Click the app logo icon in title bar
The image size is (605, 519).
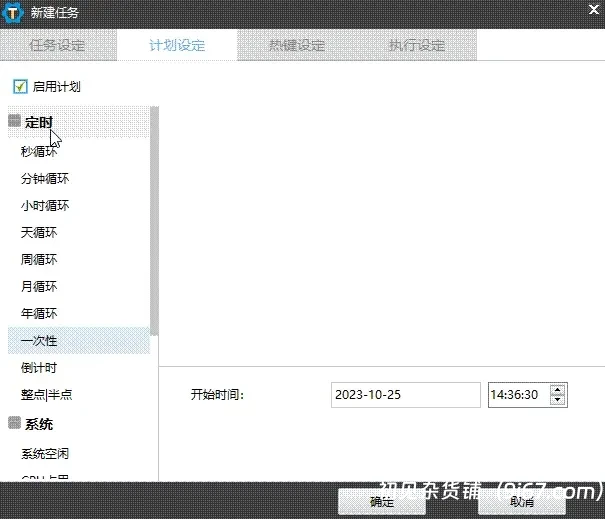(12, 13)
